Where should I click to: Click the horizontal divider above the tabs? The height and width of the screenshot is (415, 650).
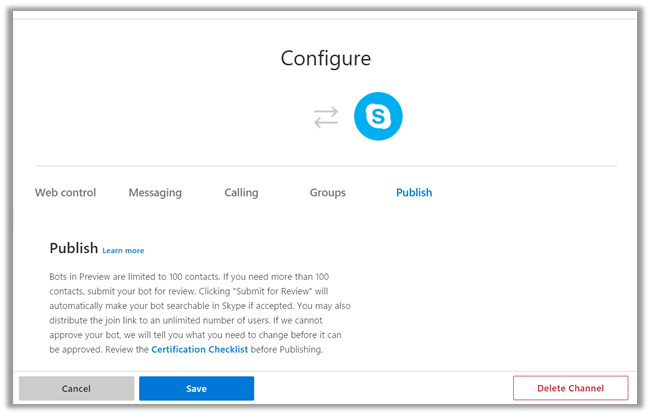coord(325,166)
